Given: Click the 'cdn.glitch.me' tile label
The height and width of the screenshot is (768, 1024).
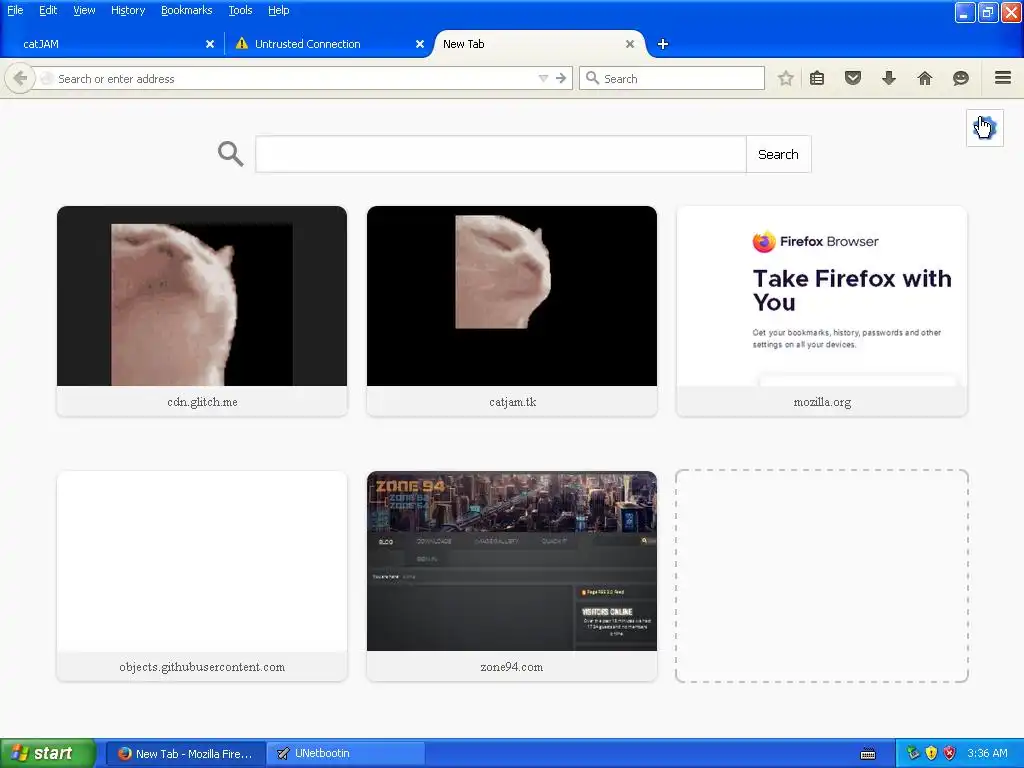Looking at the screenshot, I should [202, 402].
